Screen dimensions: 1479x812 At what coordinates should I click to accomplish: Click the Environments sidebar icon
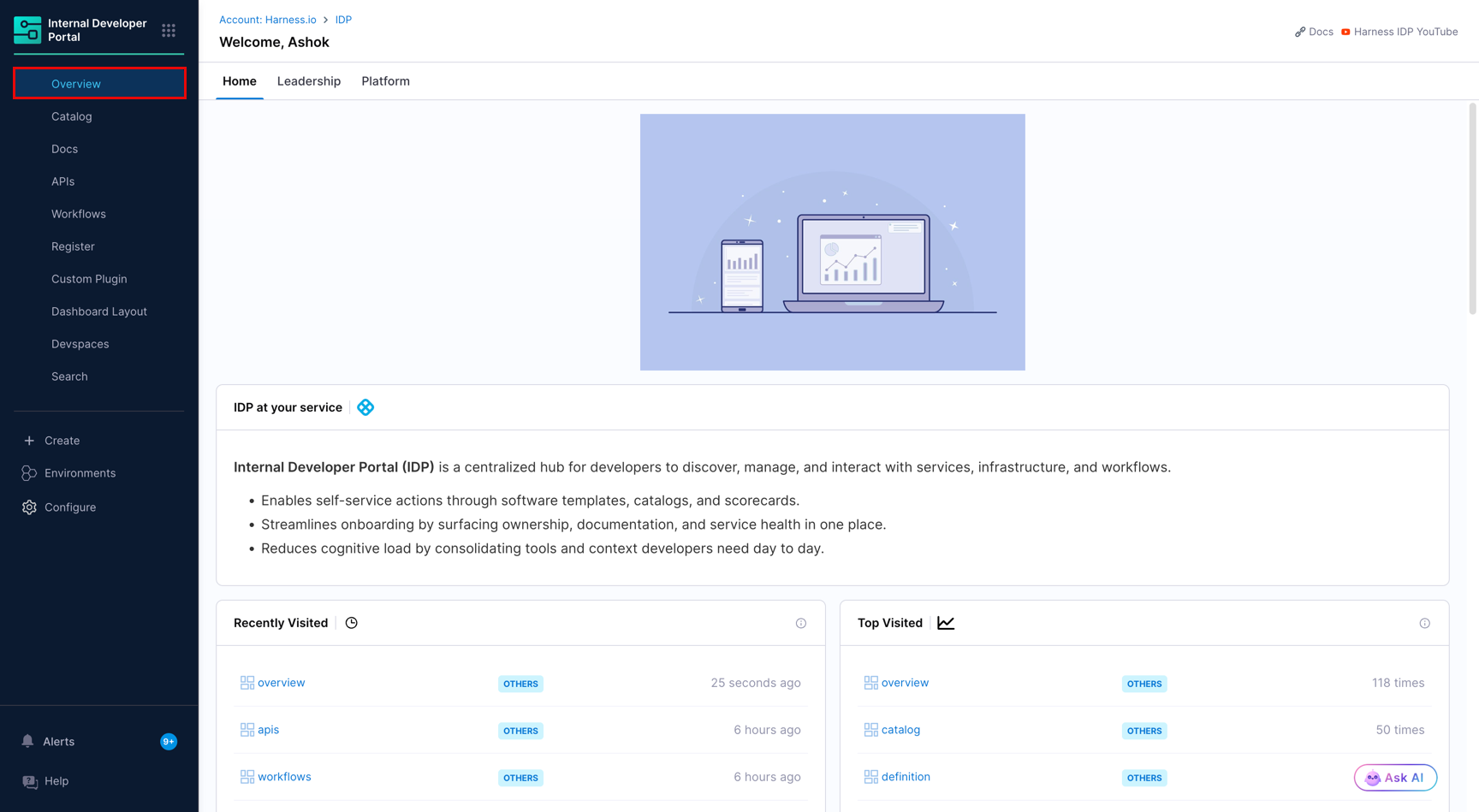tap(29, 473)
